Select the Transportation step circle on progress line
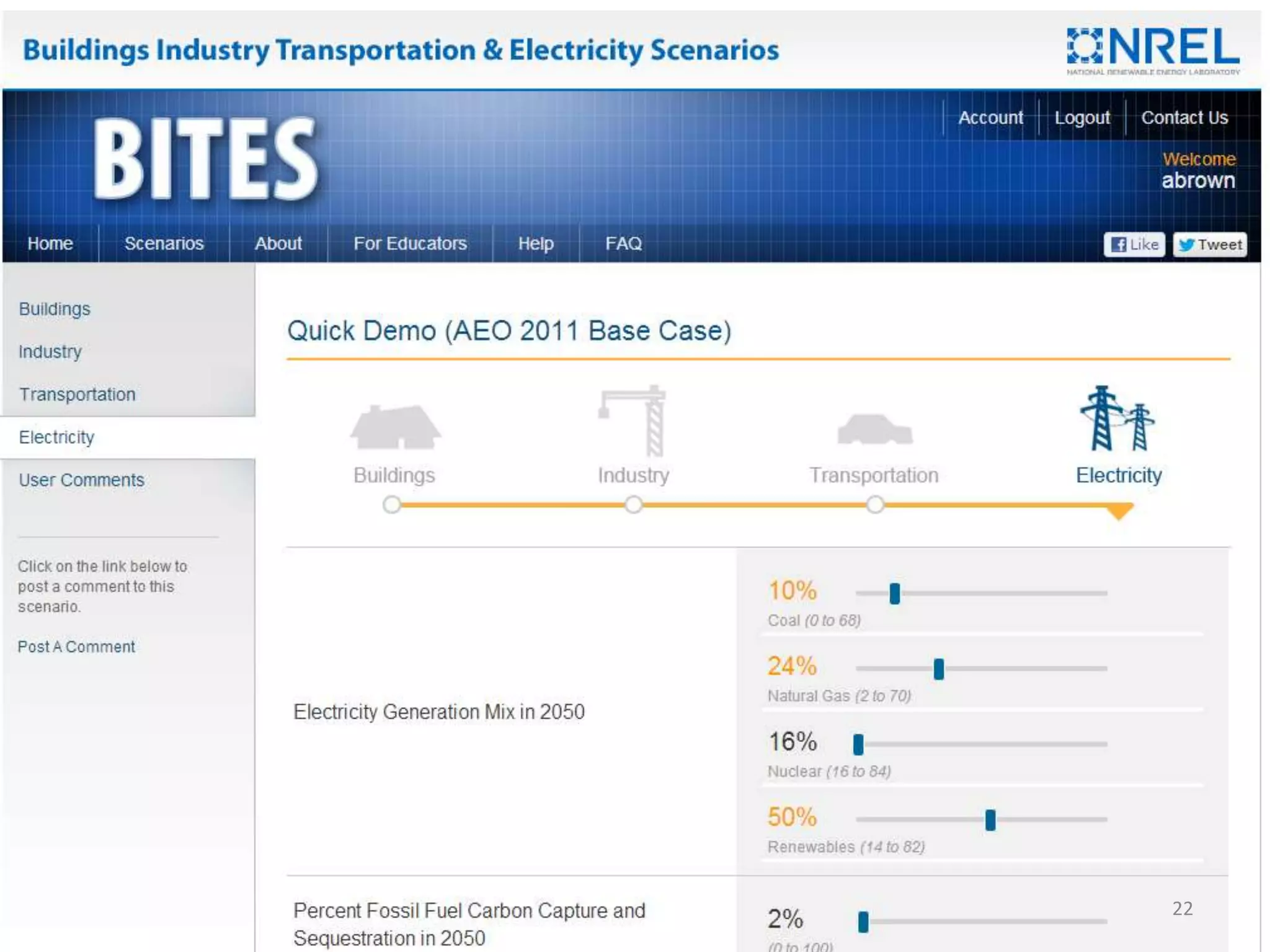Image resolution: width=1270 pixels, height=952 pixels. [x=874, y=505]
